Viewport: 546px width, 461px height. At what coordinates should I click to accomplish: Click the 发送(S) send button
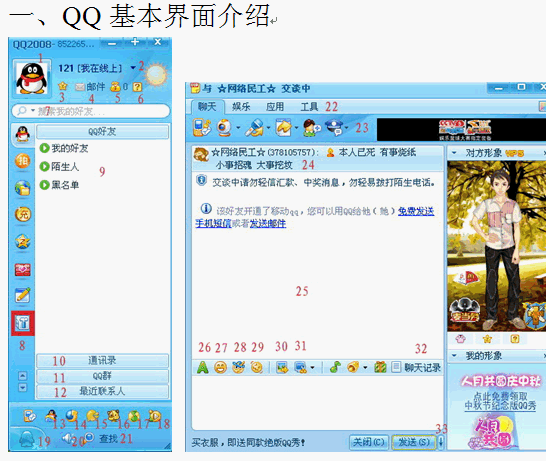click(x=414, y=443)
